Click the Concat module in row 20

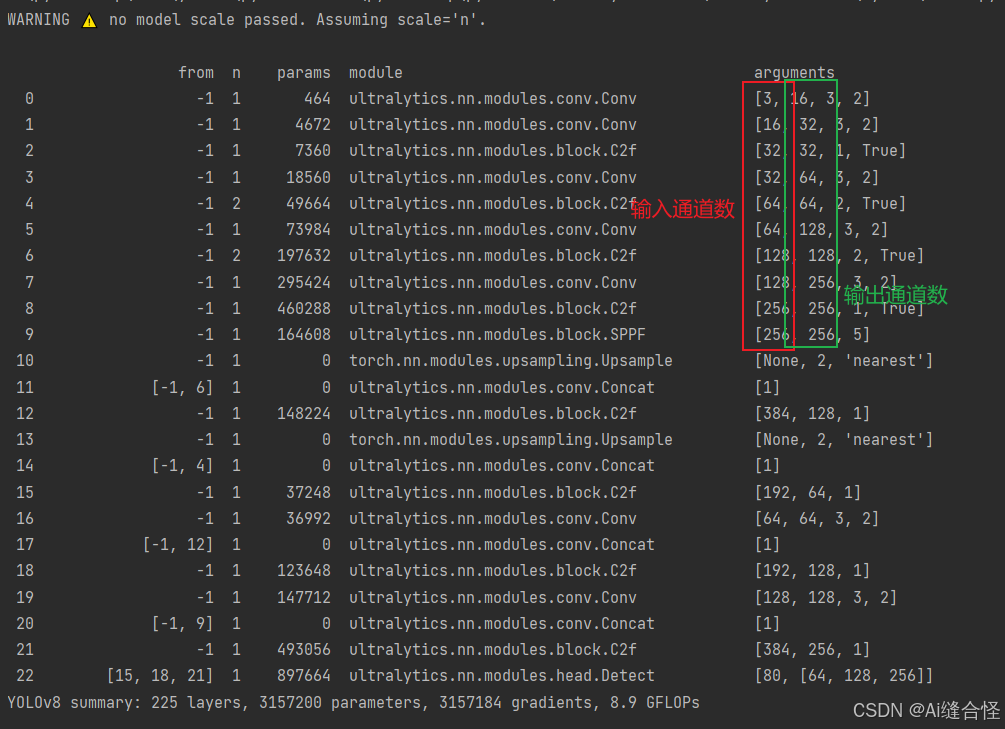pyautogui.click(x=502, y=623)
